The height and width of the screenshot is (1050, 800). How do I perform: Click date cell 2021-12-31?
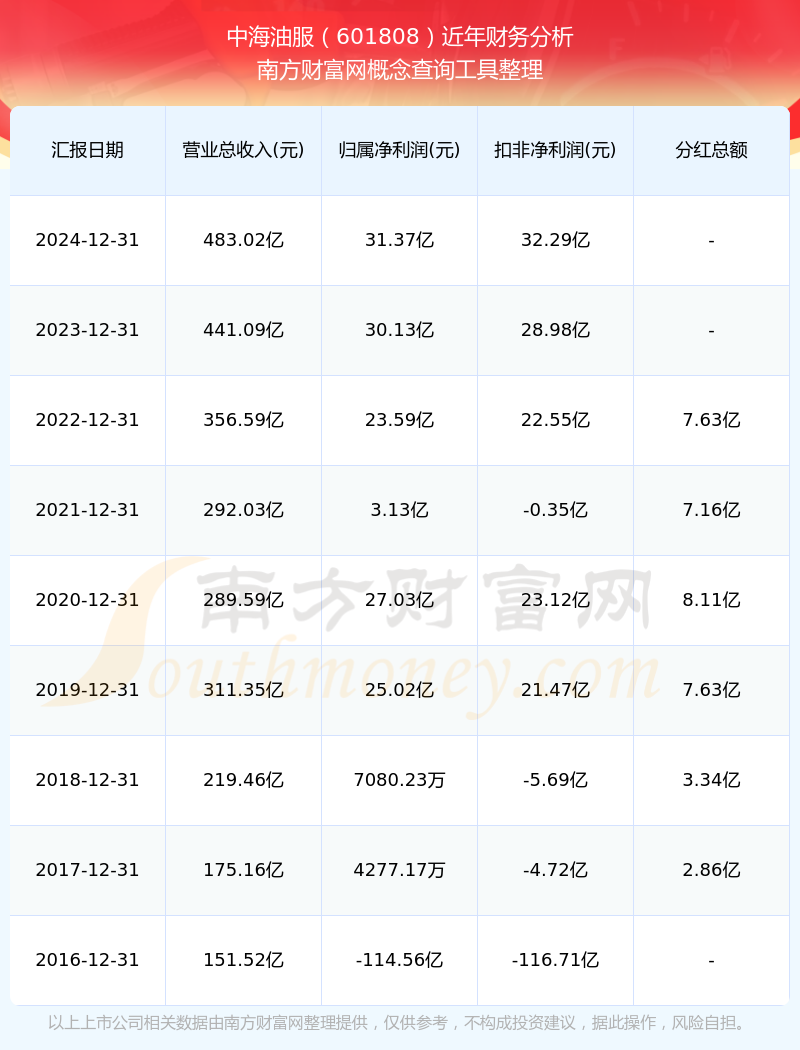point(88,510)
